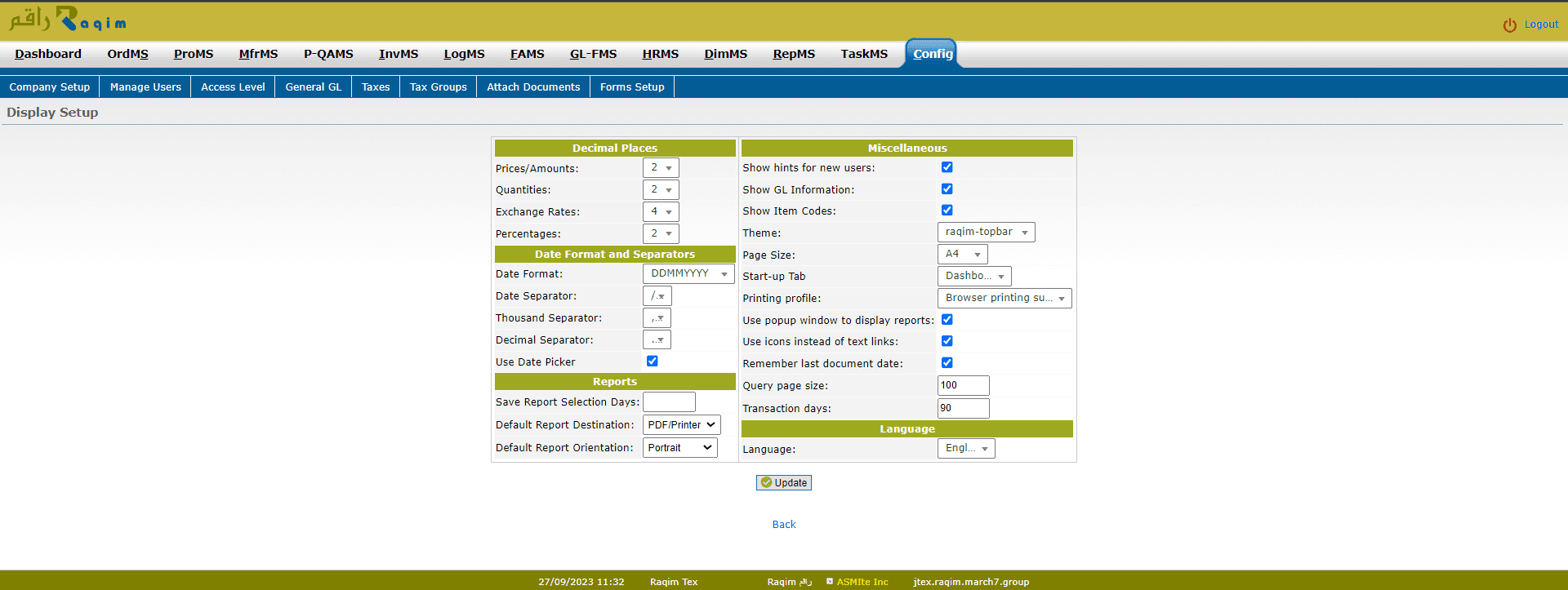Toggle Show Item Codes checkbox
This screenshot has width=1568, height=590.
947,211
